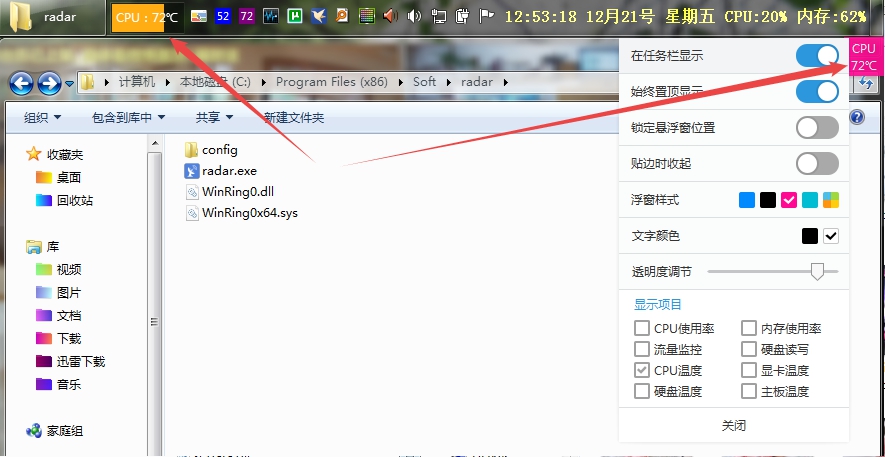Click the 关闭 button in settings panel
Image resolution: width=885 pixels, height=457 pixels.
[733, 426]
